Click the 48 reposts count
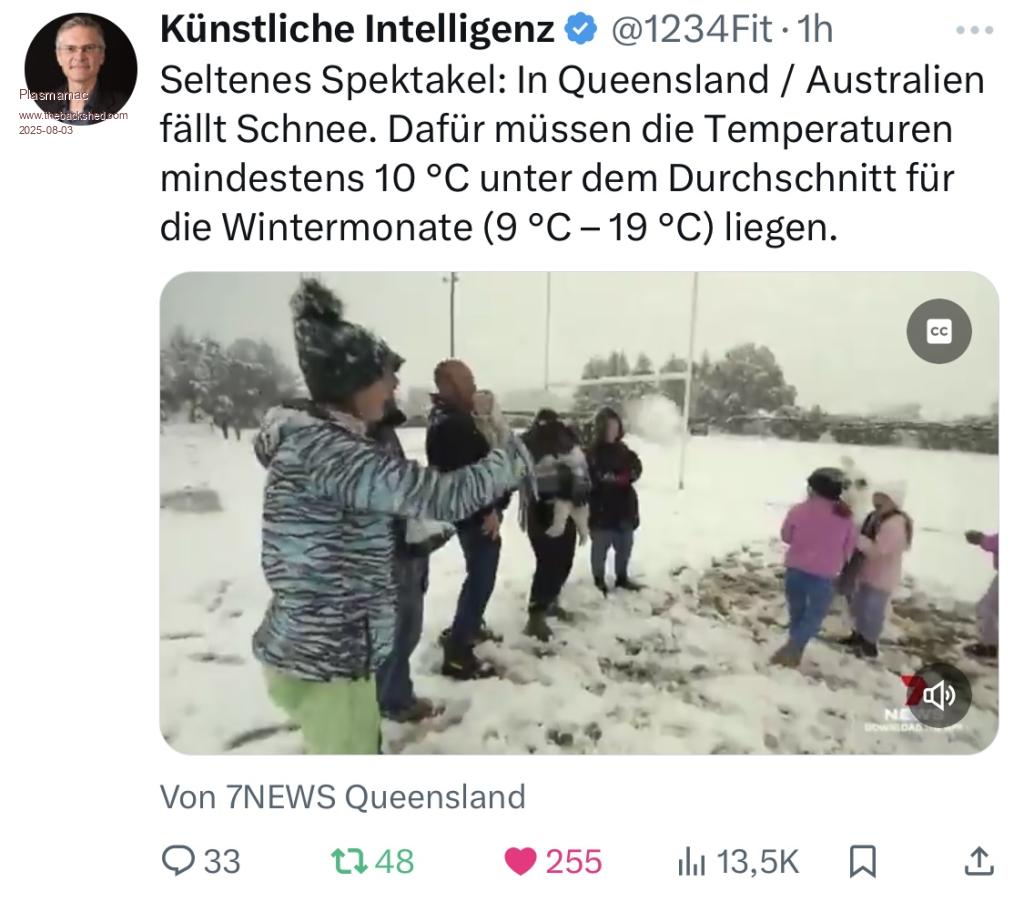1024x902 pixels. click(394, 862)
